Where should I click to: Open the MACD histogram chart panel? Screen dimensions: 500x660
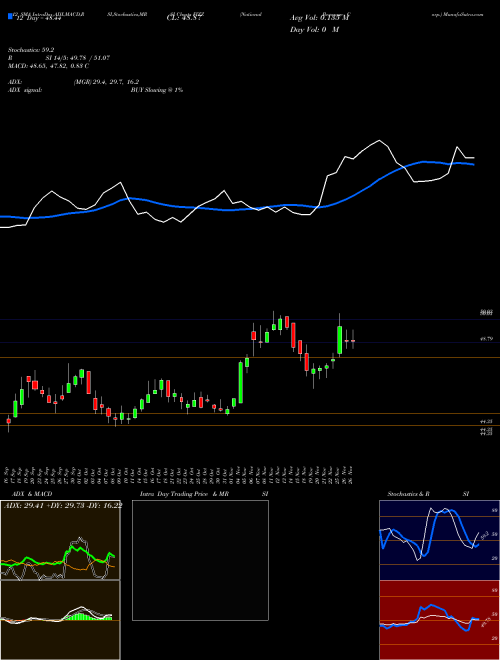coord(60,620)
